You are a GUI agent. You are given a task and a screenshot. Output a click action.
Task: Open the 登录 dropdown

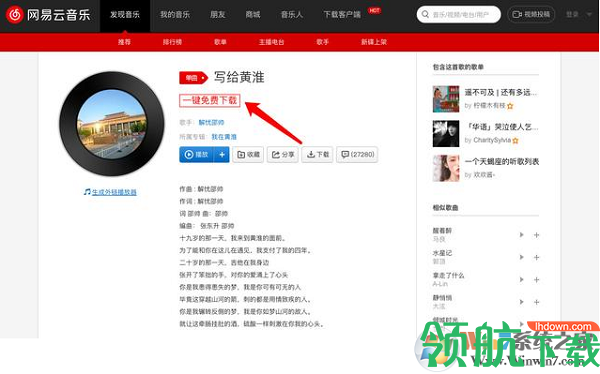pyautogui.click(x=579, y=15)
